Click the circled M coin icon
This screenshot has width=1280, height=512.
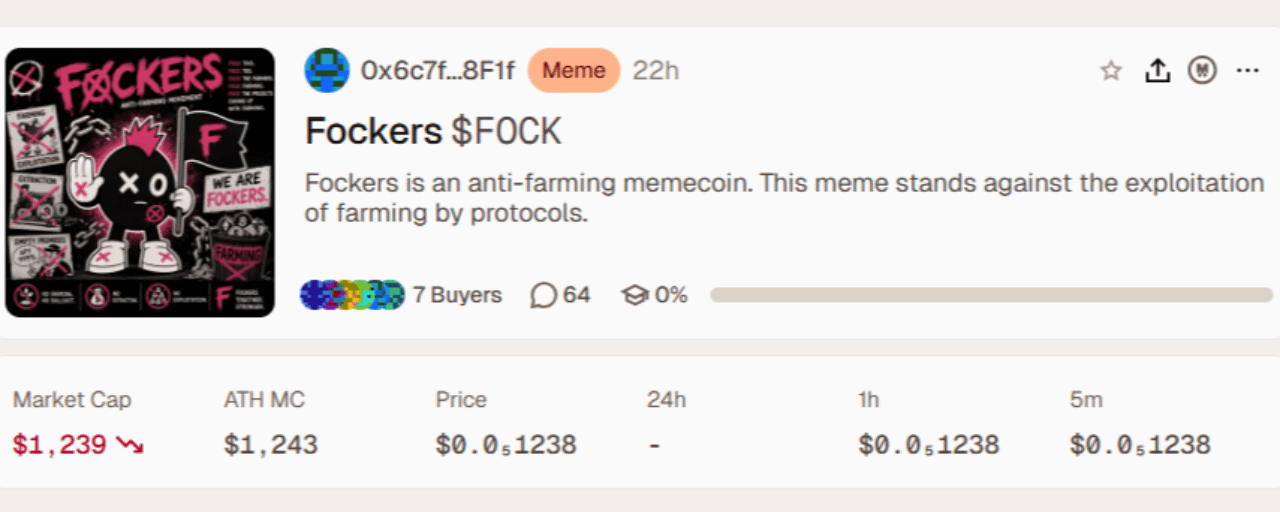[x=1202, y=70]
